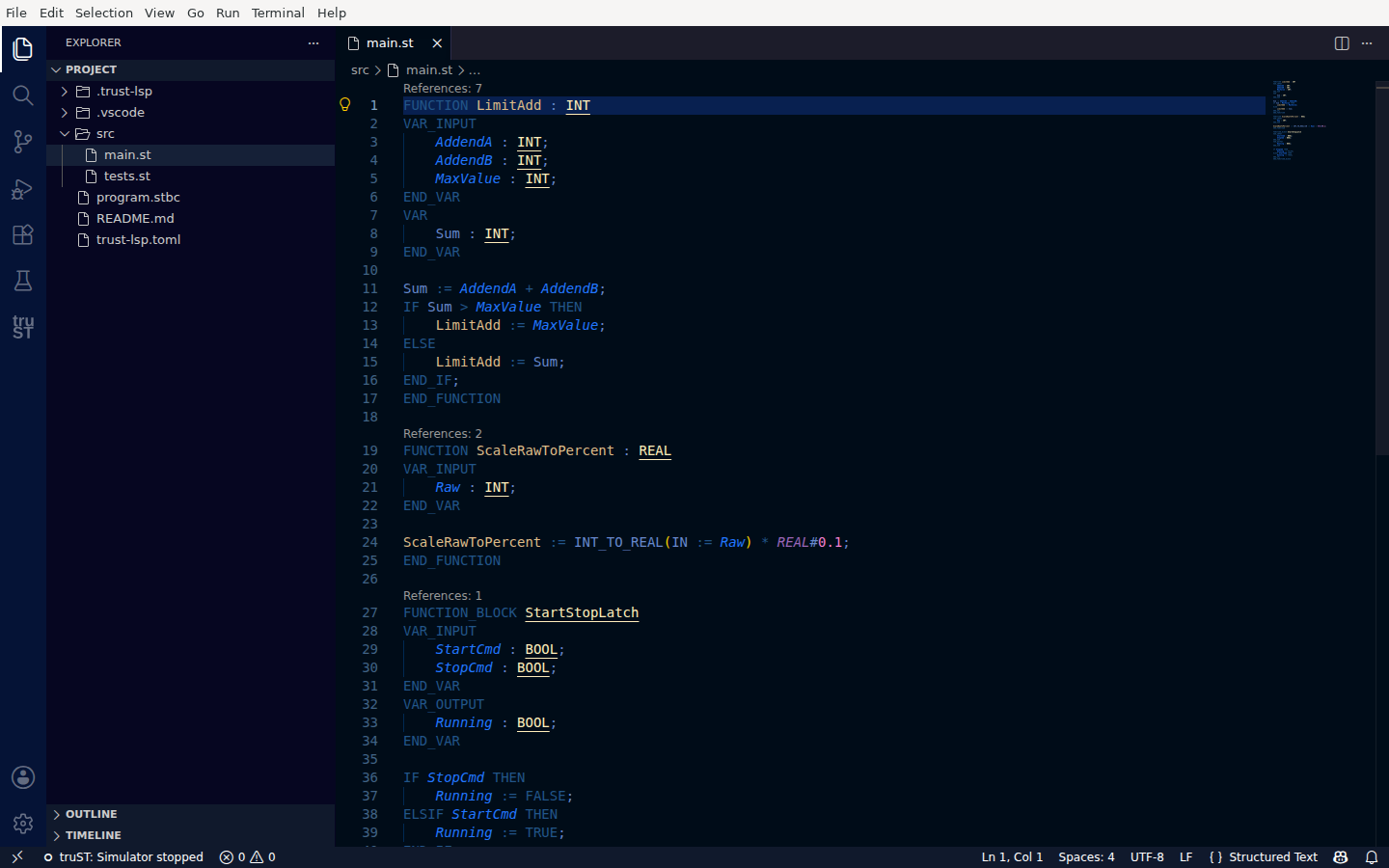Click src in the breadcrumb

point(360,69)
